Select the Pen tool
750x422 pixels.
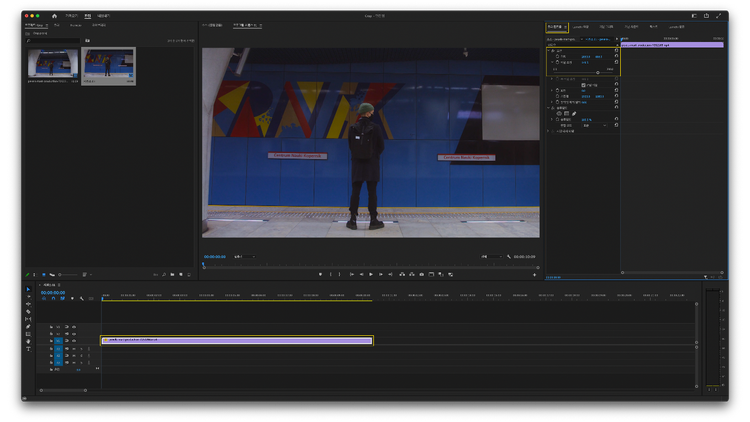(28, 327)
